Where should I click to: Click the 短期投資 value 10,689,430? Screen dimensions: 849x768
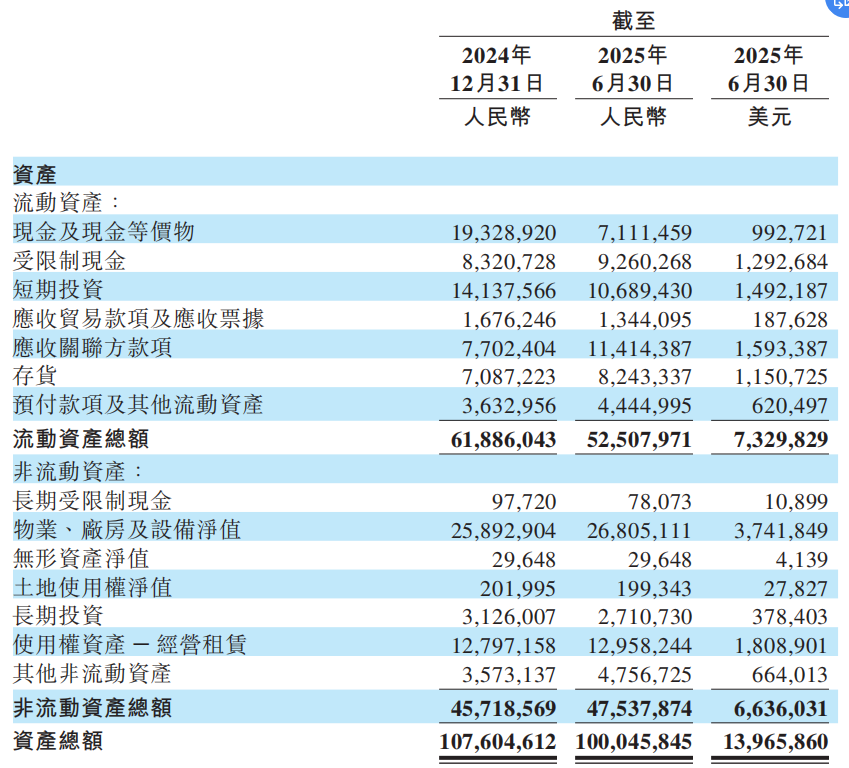pos(639,291)
